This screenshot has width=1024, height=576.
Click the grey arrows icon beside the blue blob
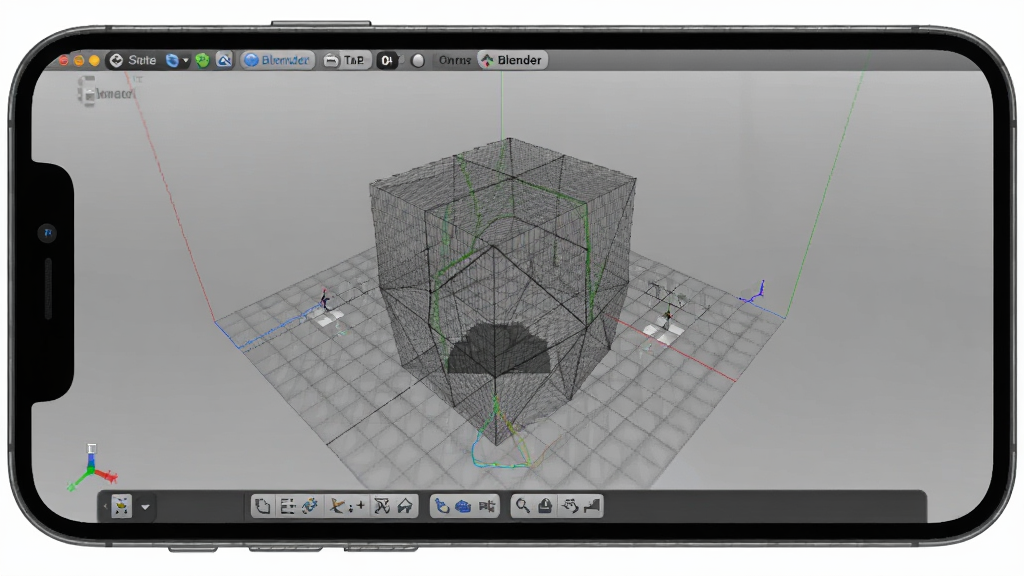tap(487, 506)
